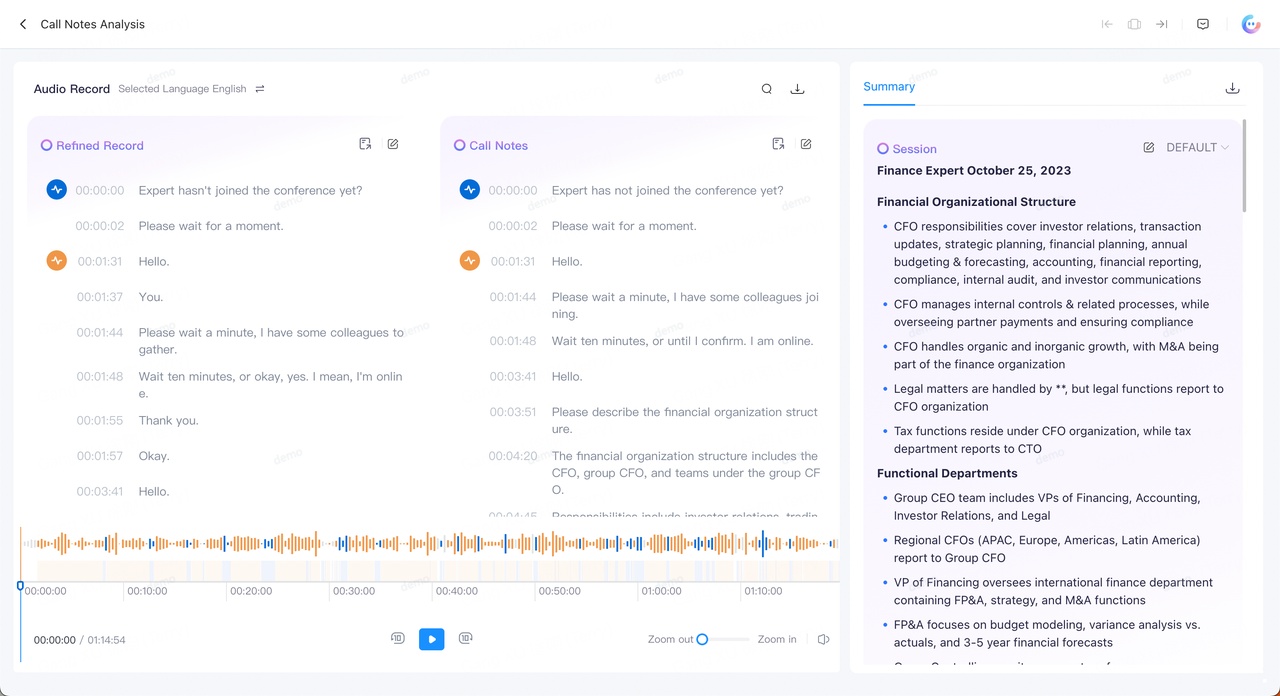Play the audio recording
Screen dimensions: 1280x696
click(431, 639)
